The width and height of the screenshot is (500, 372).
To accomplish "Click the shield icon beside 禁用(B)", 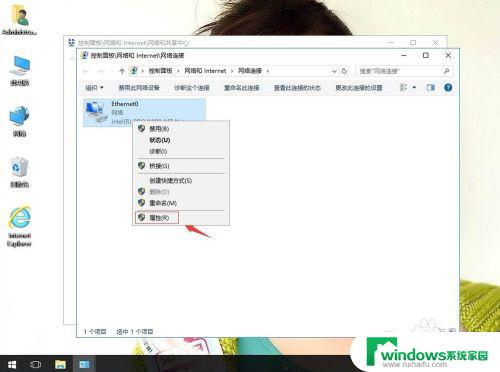I will pyautogui.click(x=142, y=128).
